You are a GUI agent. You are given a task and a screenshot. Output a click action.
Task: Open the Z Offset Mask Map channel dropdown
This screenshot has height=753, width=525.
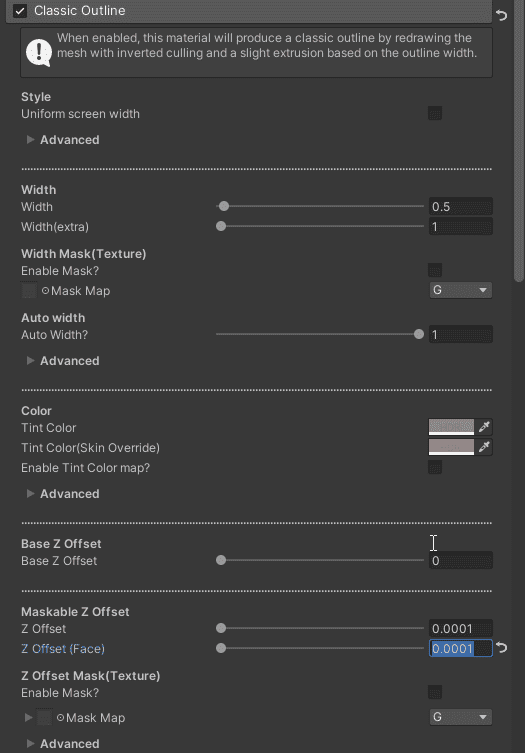coord(460,717)
